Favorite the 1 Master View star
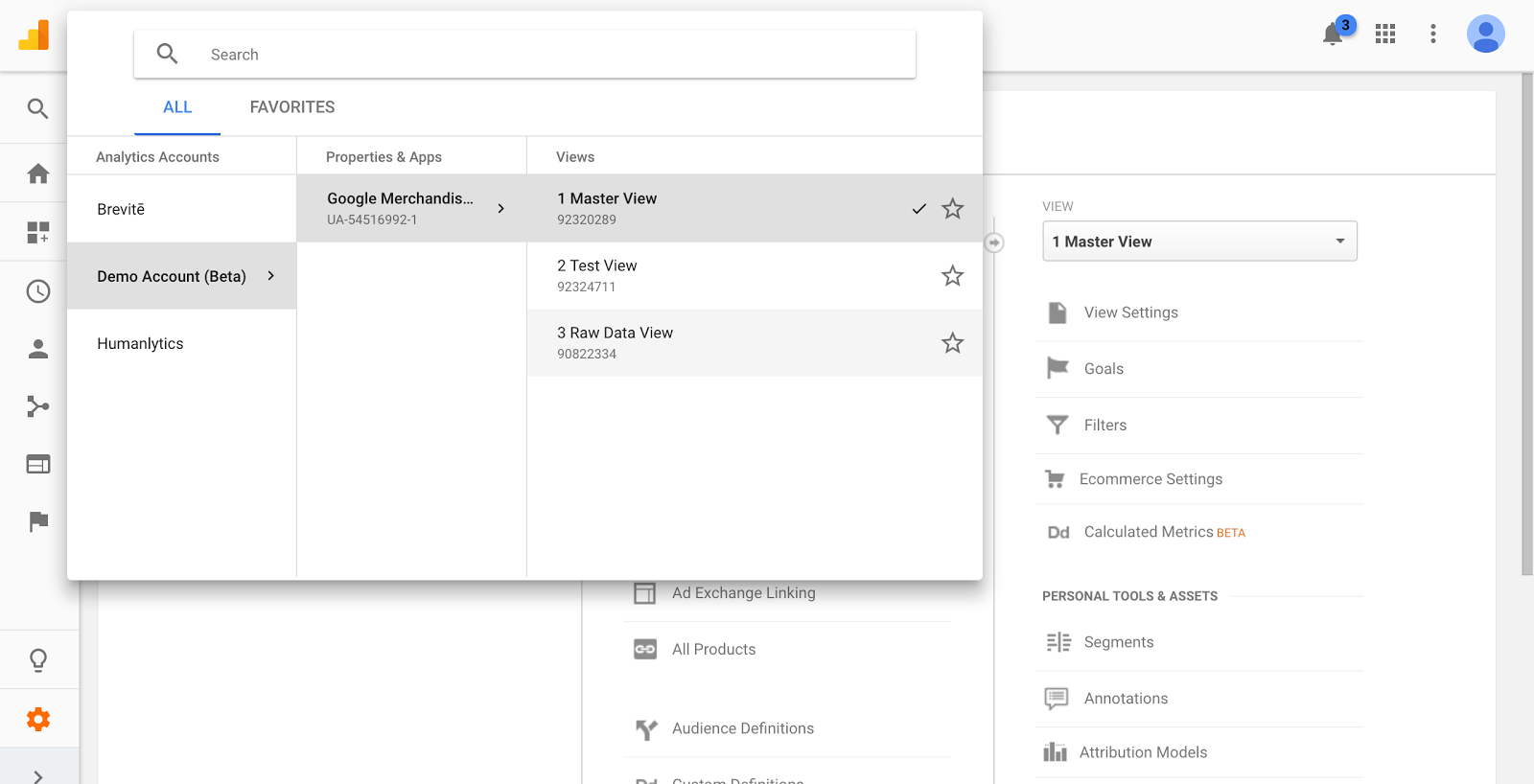 (952, 208)
